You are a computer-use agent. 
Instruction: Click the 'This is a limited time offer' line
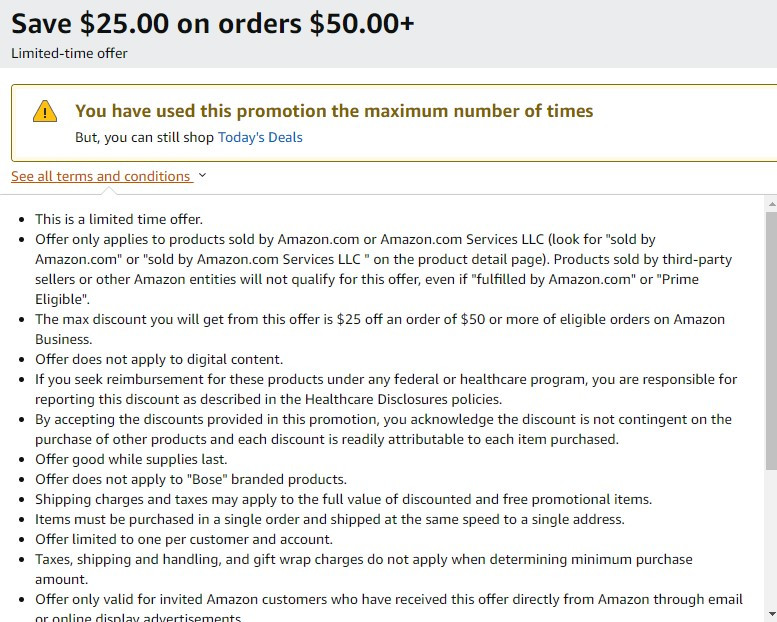[x=119, y=219]
